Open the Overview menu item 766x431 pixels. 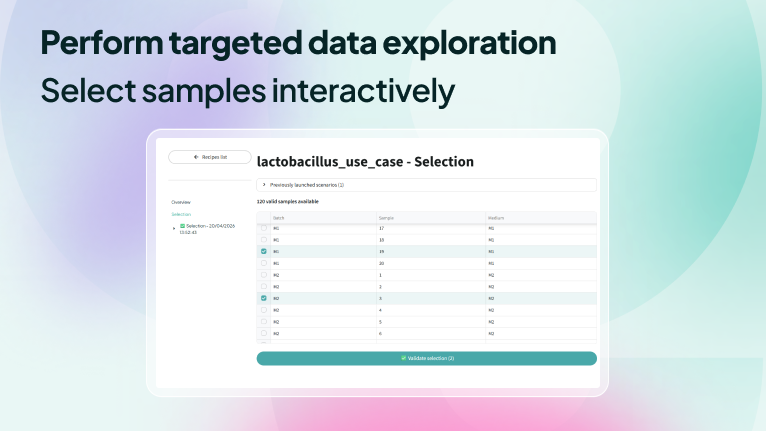coord(181,202)
